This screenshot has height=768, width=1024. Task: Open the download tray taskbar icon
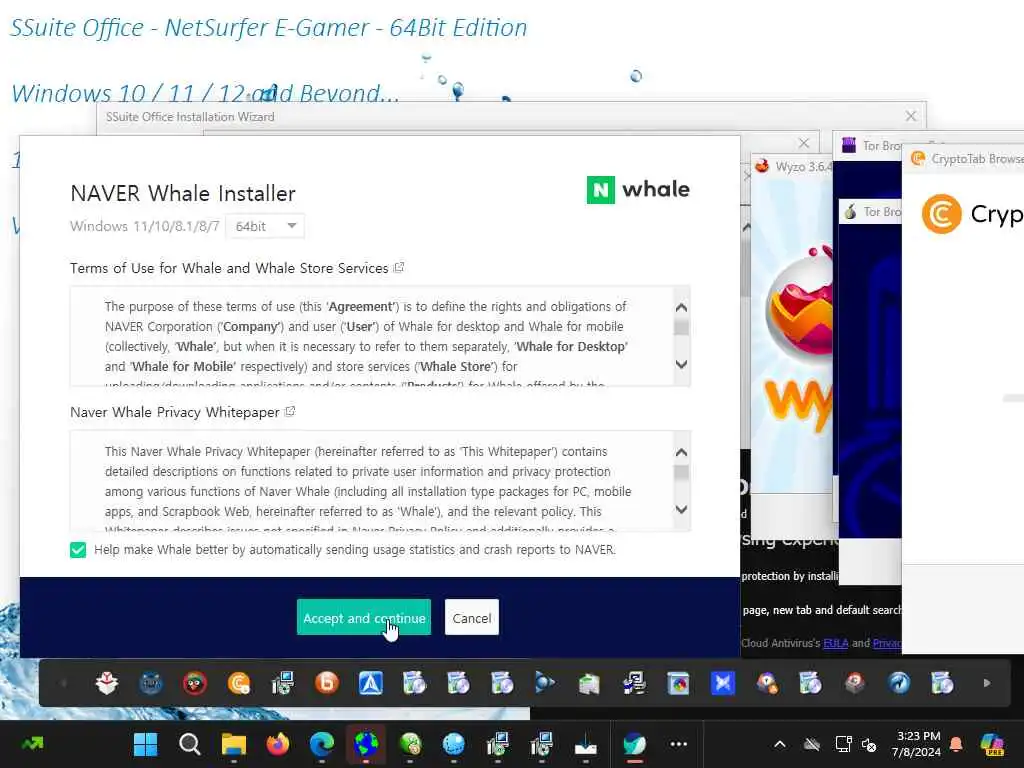(586, 744)
